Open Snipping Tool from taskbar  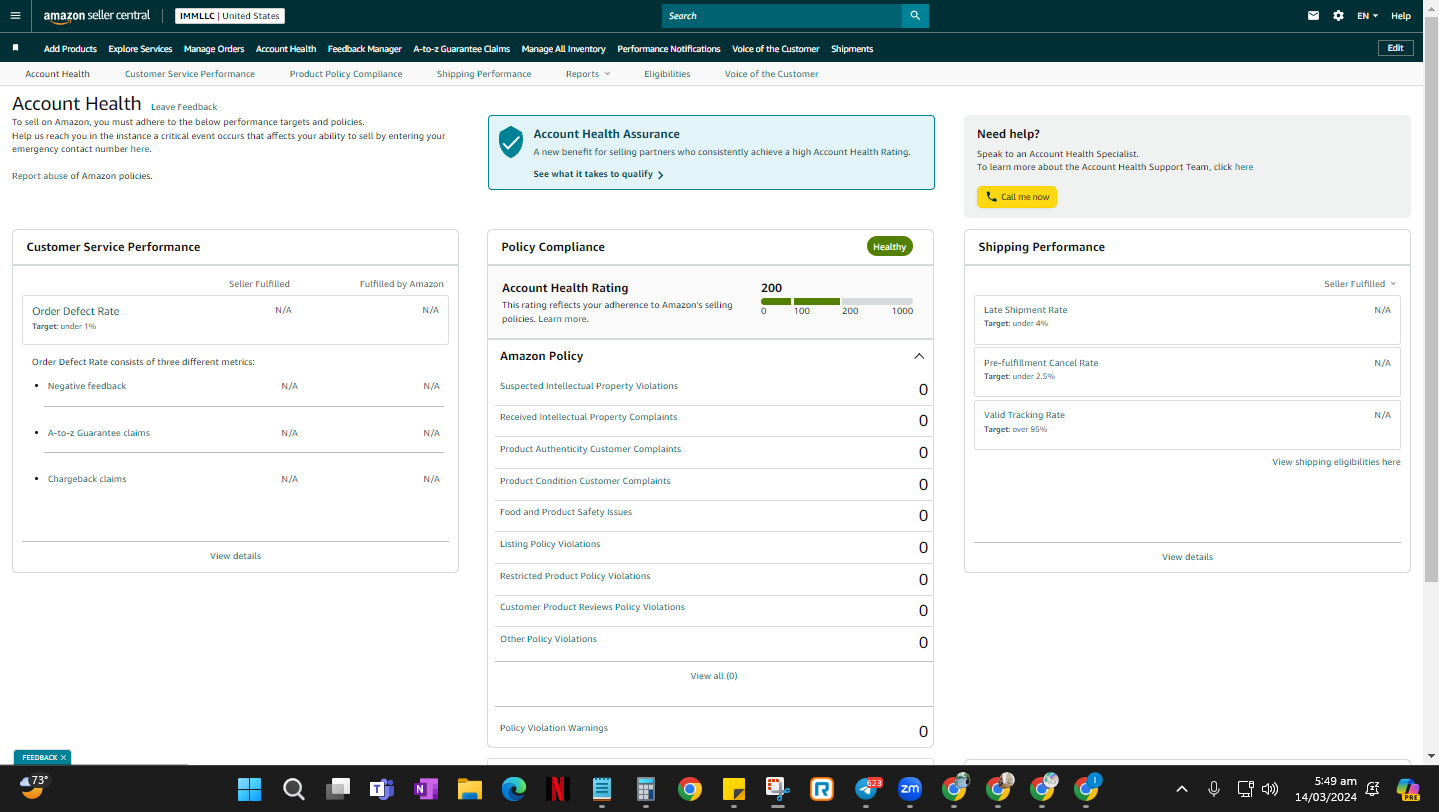tap(777, 789)
